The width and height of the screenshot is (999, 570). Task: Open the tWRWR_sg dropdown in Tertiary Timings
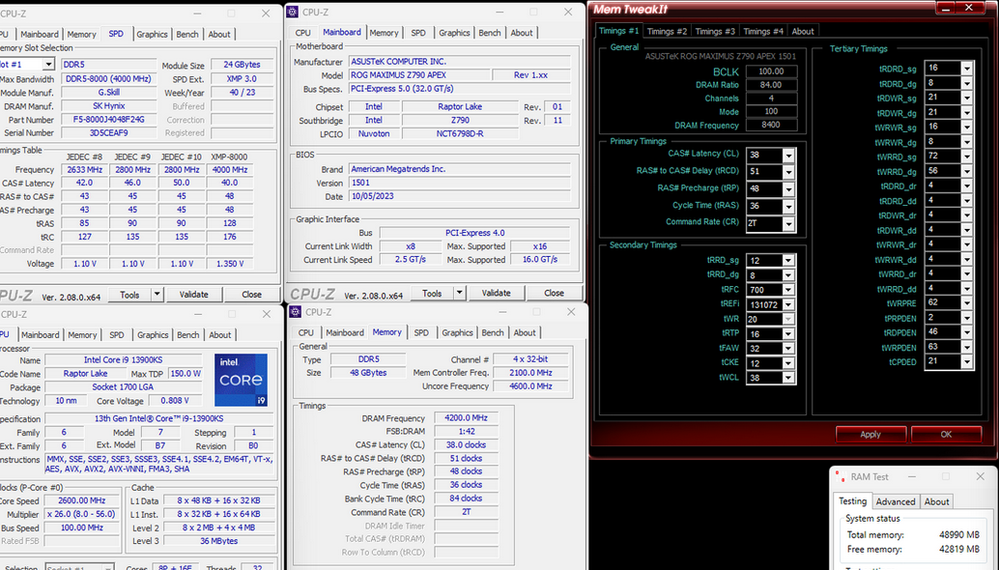pos(967,127)
